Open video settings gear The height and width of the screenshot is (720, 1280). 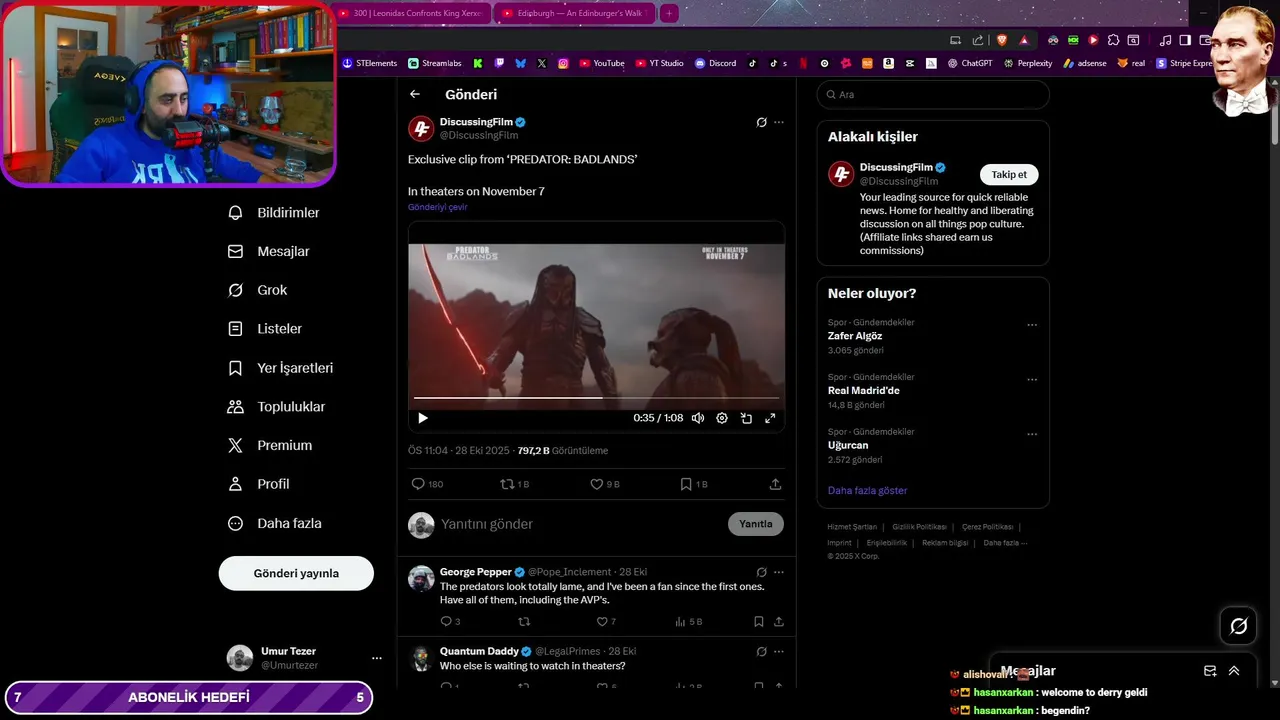pyautogui.click(x=722, y=418)
